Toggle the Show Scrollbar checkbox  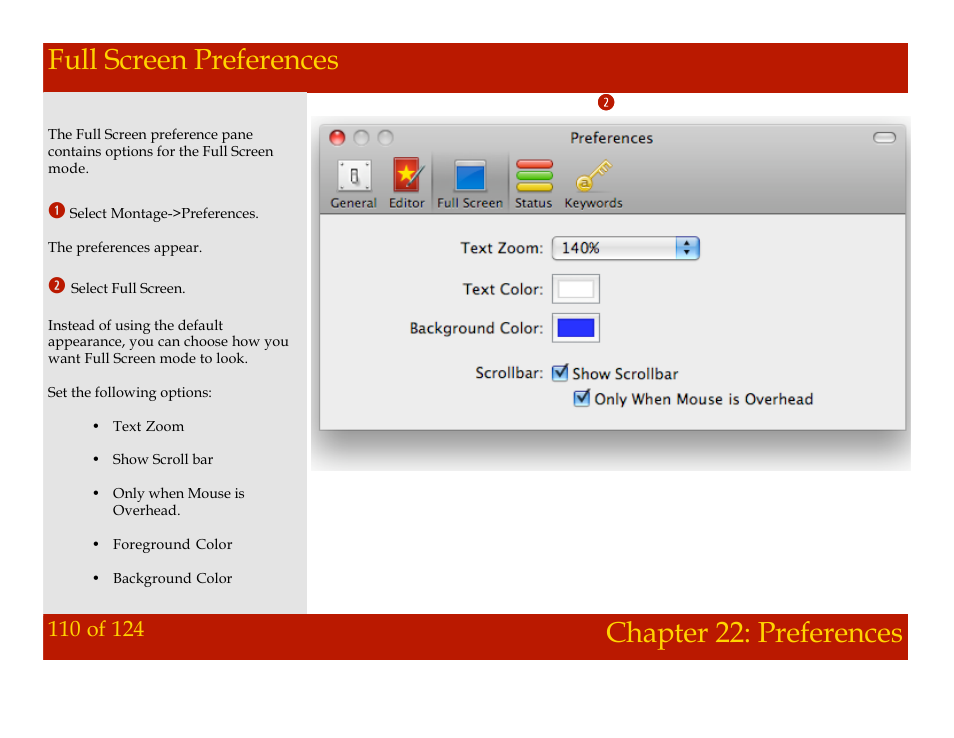[x=560, y=372]
